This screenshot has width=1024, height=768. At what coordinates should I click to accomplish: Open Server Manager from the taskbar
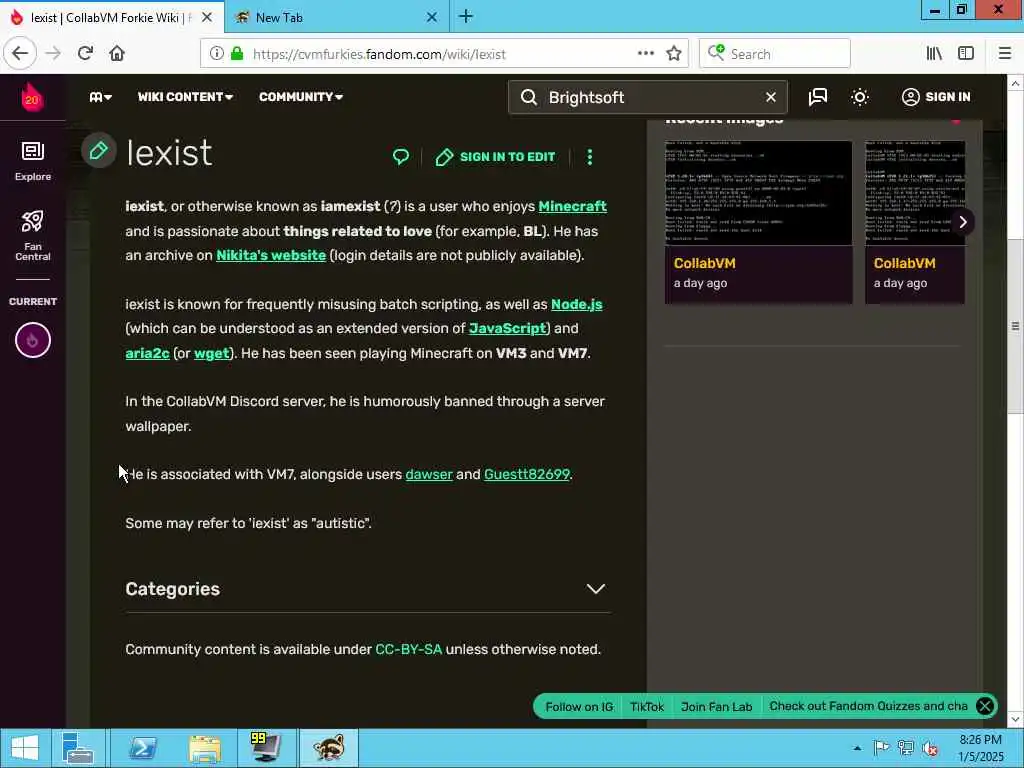pos(78,748)
